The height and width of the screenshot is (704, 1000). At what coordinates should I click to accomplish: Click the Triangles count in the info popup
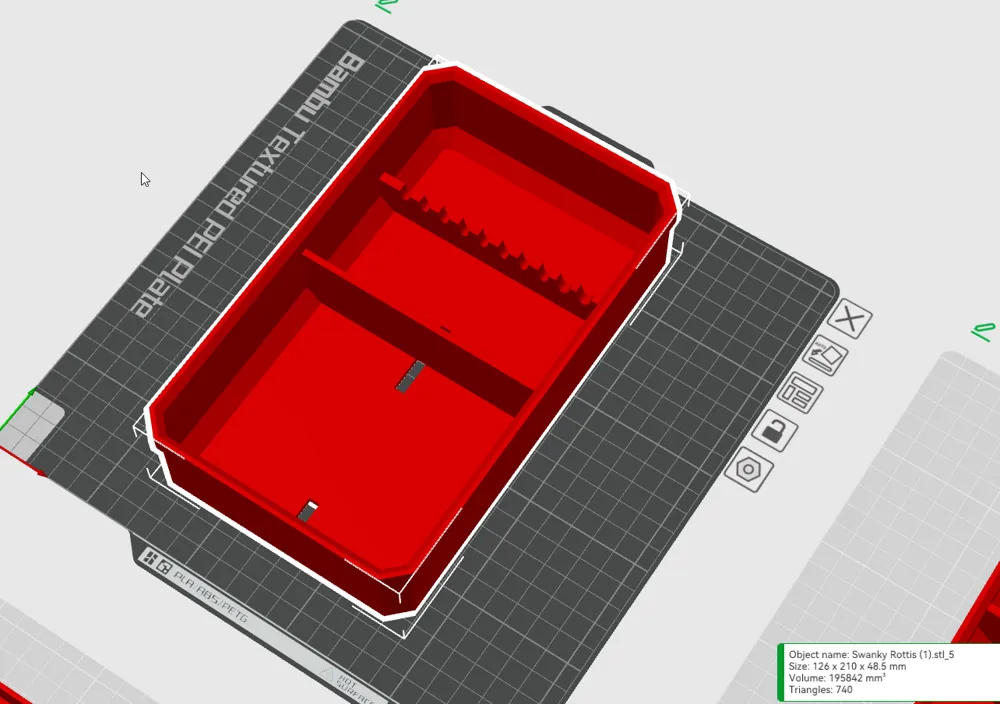[x=820, y=690]
